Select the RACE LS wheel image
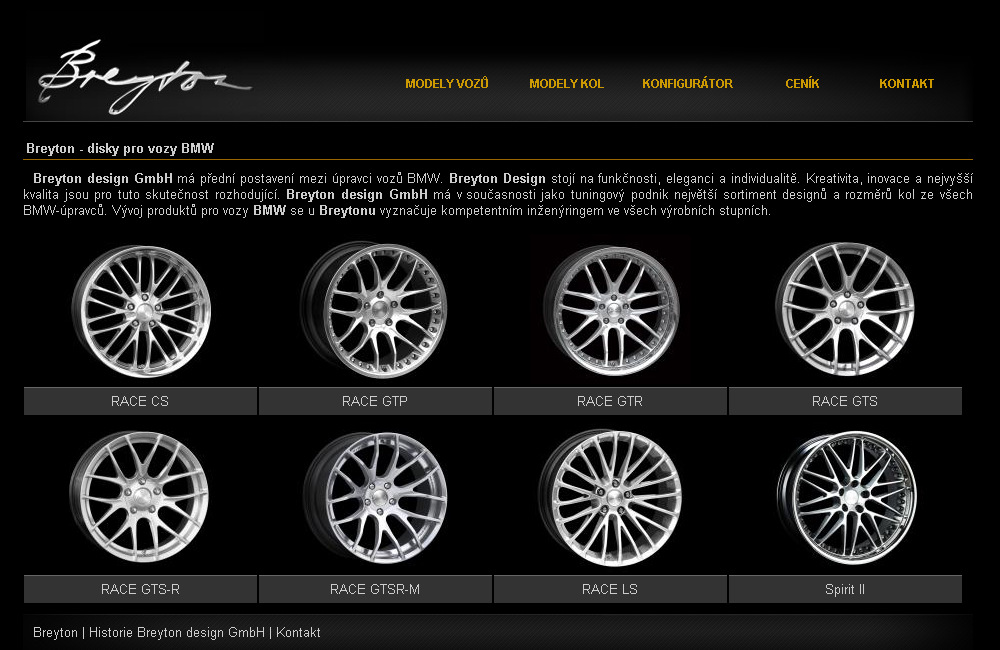 coord(610,498)
